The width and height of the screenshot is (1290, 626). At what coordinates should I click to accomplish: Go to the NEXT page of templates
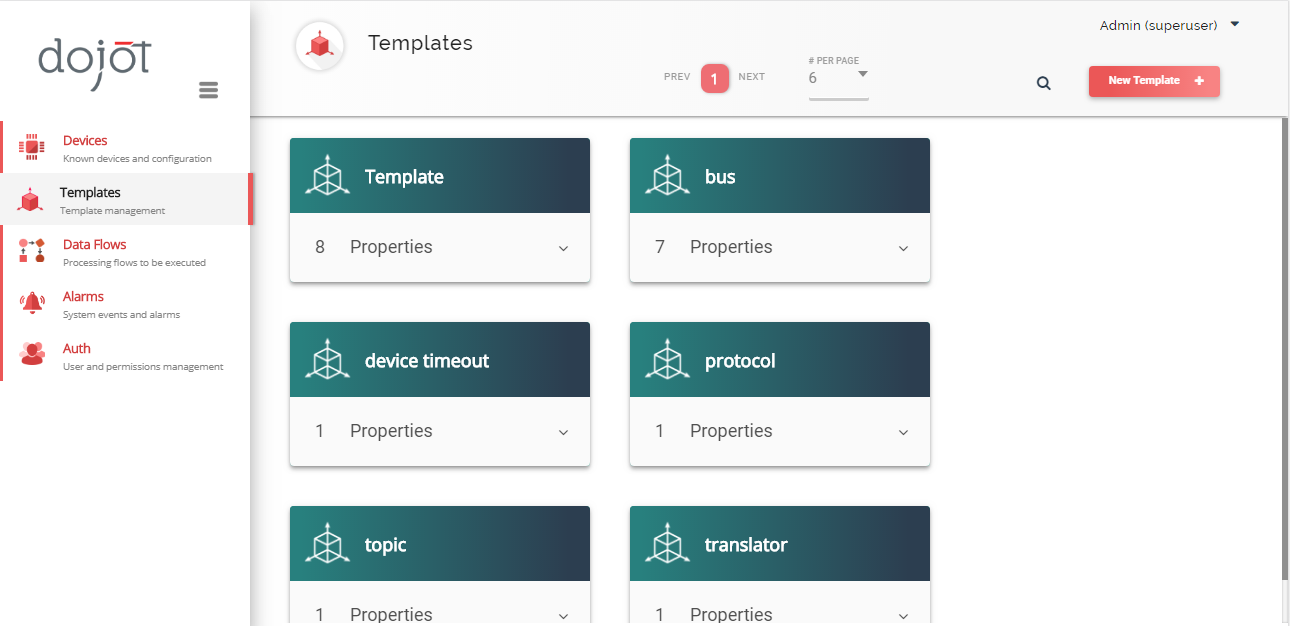coord(751,76)
